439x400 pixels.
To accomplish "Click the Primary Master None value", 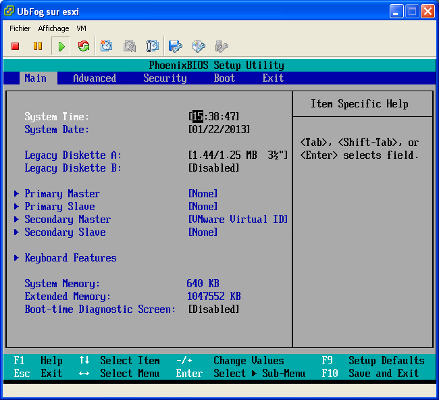I will [x=203, y=193].
